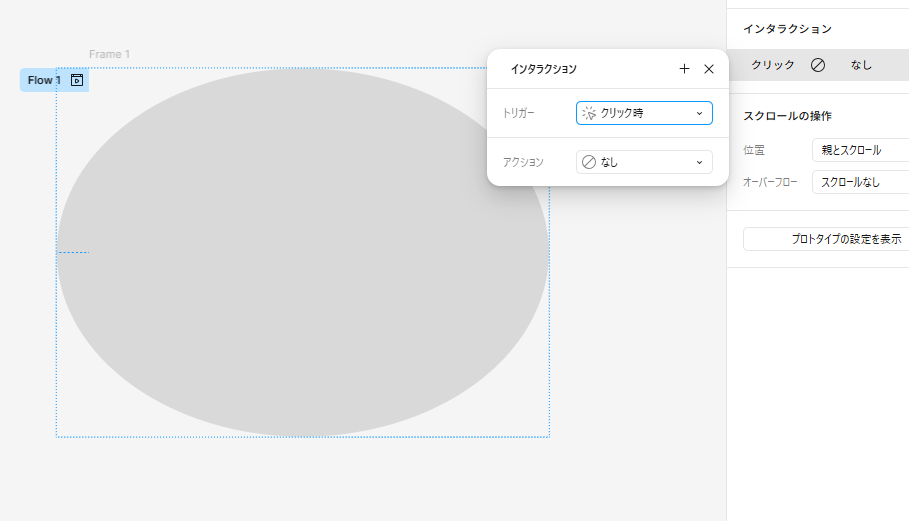
Task: Click the トリガー dropdown chevron arrow
Action: (699, 114)
